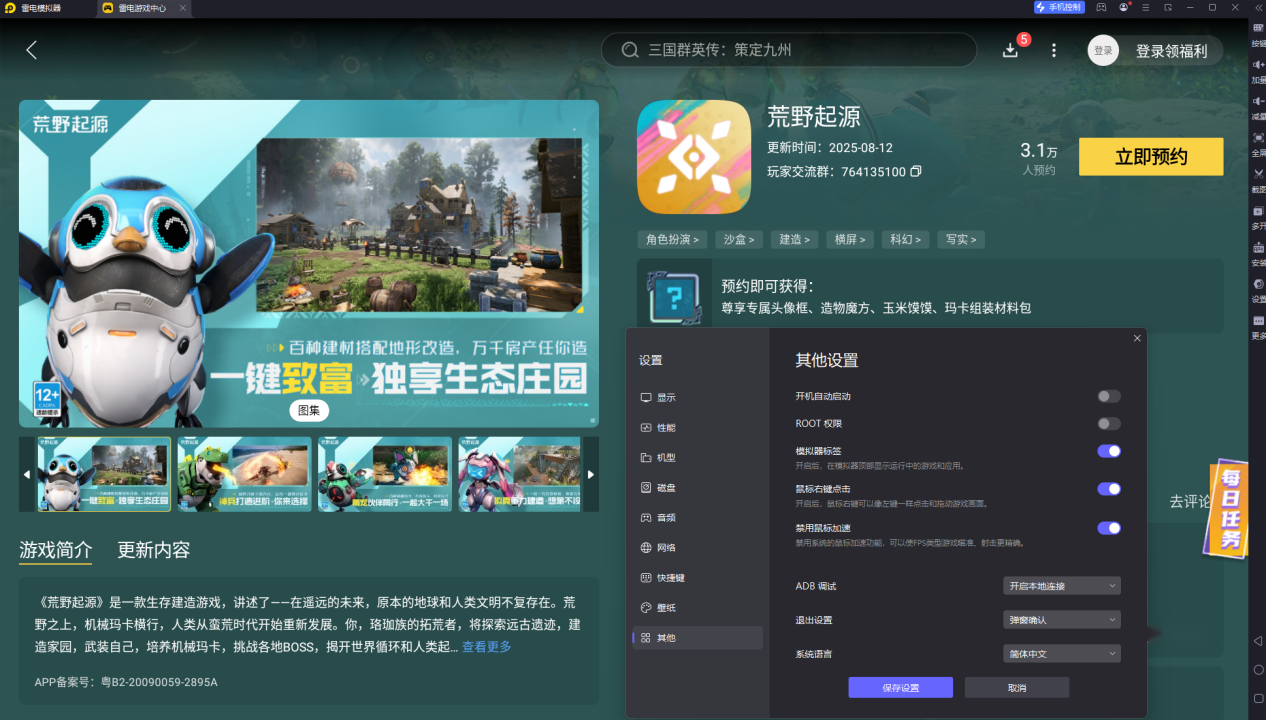Open the ADB 调试 dropdown
The height and width of the screenshot is (720, 1266).
coord(1061,586)
